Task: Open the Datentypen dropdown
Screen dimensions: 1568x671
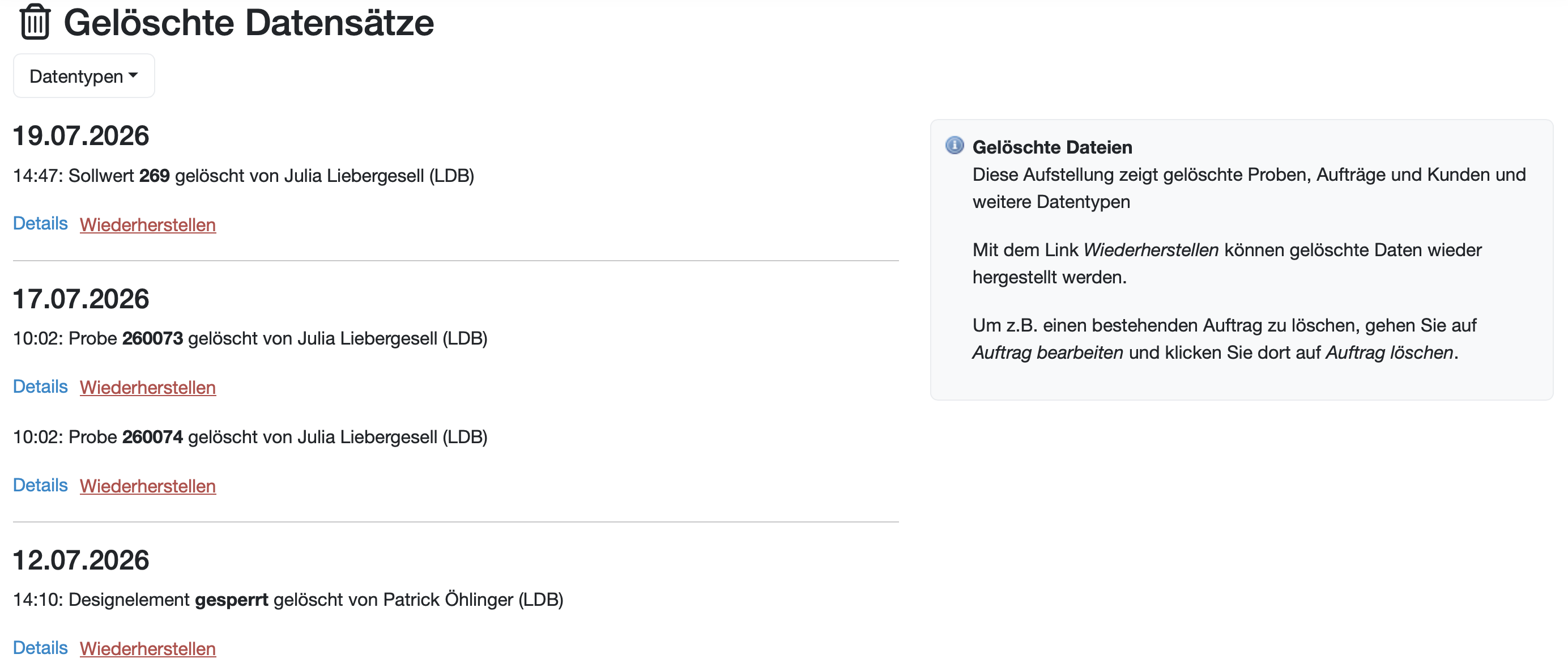Action: tap(84, 76)
